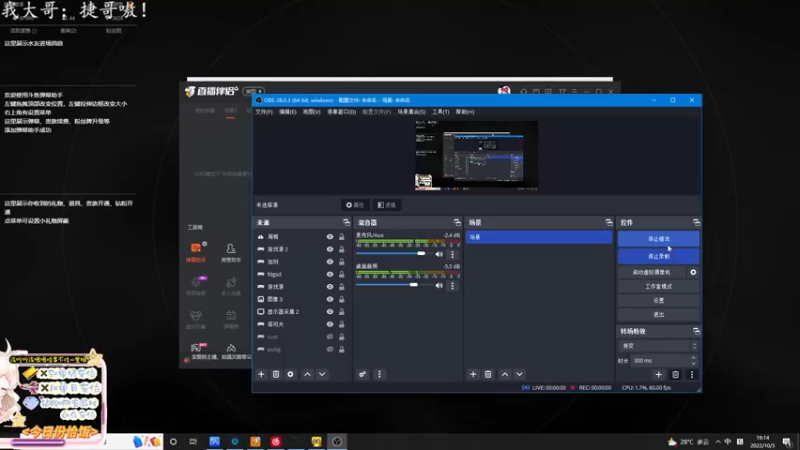Undock the Scenes panel float icon
The width and height of the screenshot is (800, 450).
[609, 222]
